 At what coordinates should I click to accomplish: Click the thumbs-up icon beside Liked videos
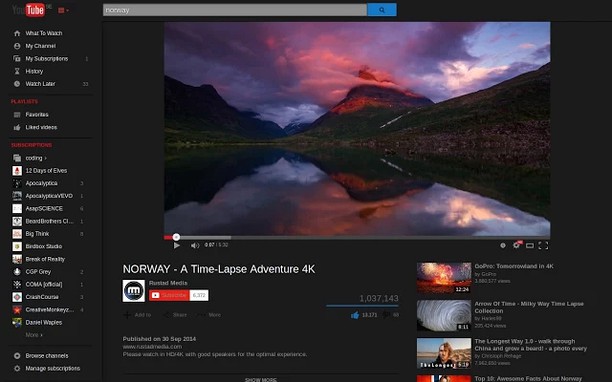tap(17, 127)
